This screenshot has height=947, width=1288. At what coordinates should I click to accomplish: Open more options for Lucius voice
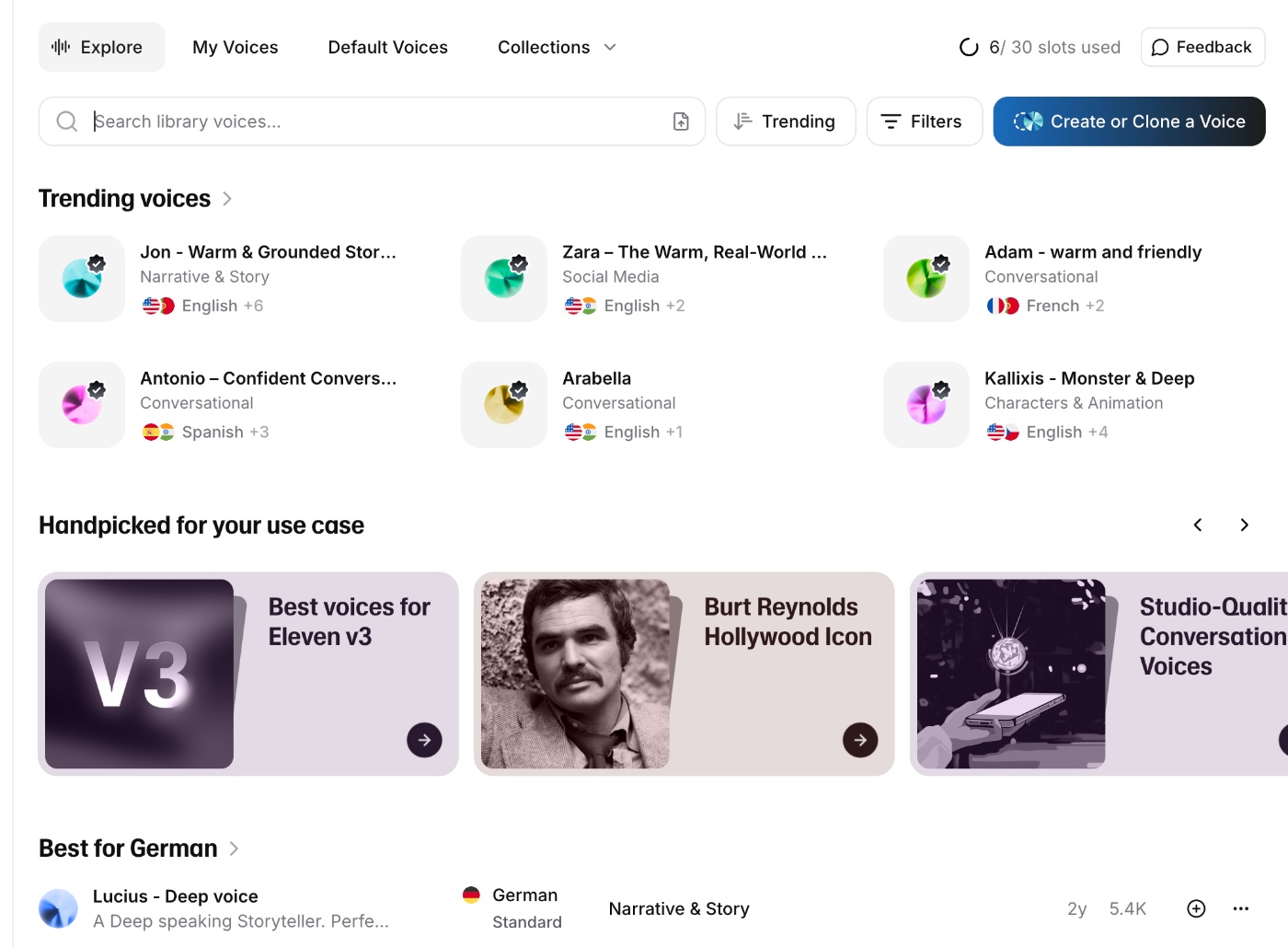(x=1241, y=908)
